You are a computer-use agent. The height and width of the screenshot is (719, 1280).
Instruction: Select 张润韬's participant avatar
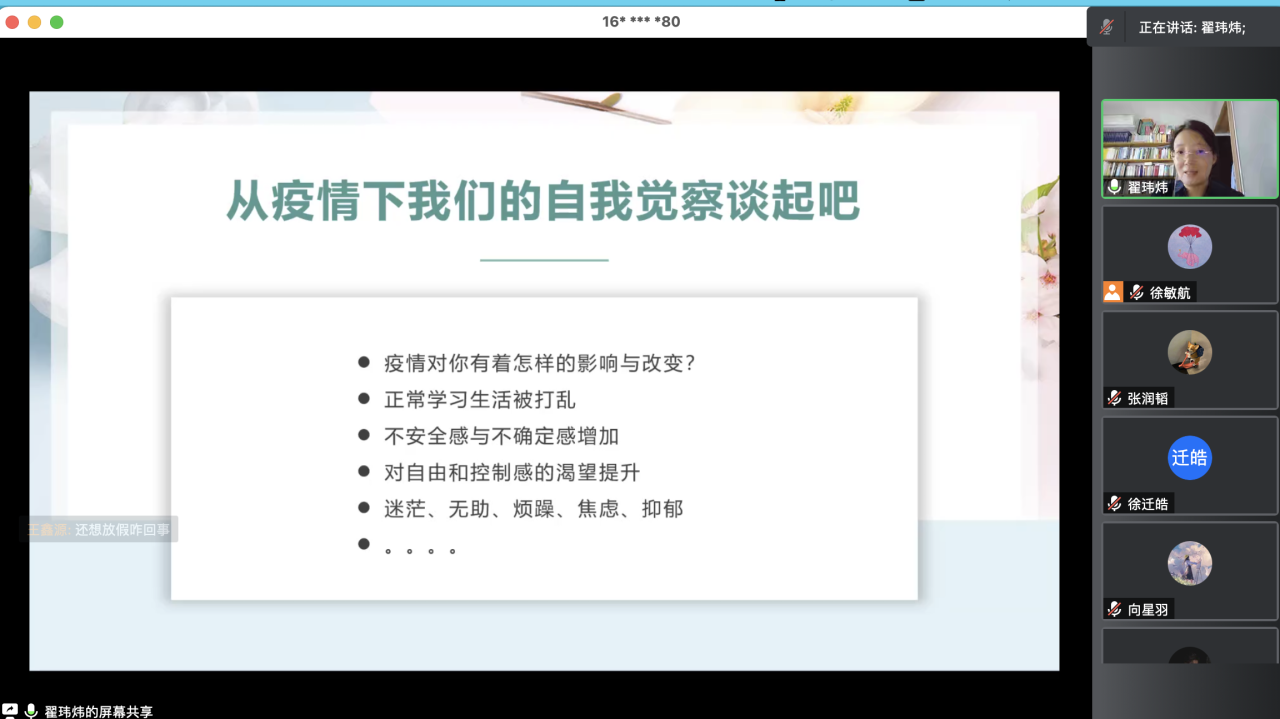click(x=1189, y=352)
